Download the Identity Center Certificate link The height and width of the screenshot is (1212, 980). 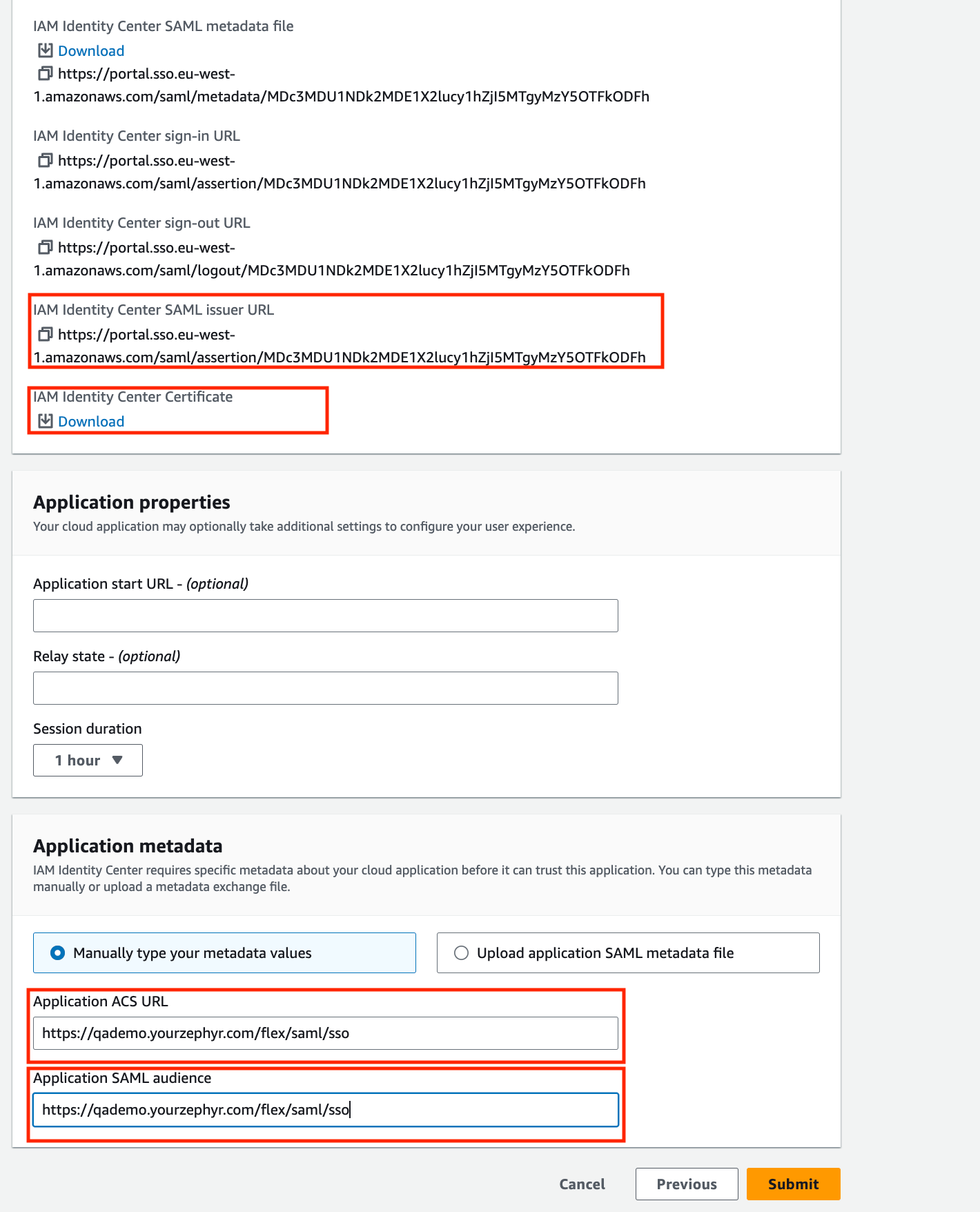coord(91,422)
